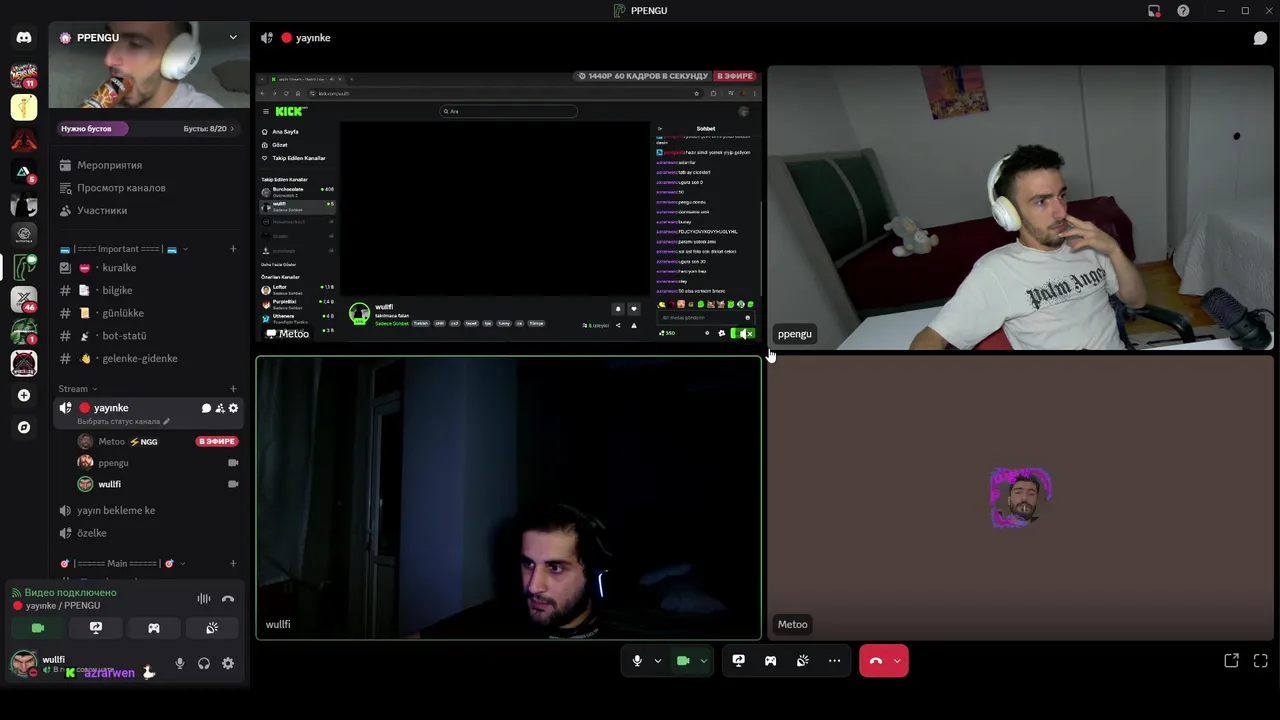1280x720 pixels.
Task: Select Metoo in voice user list
Action: pyautogui.click(x=160, y=442)
